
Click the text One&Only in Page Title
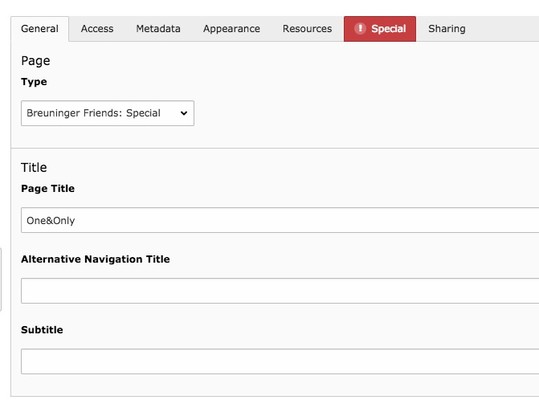(51, 220)
